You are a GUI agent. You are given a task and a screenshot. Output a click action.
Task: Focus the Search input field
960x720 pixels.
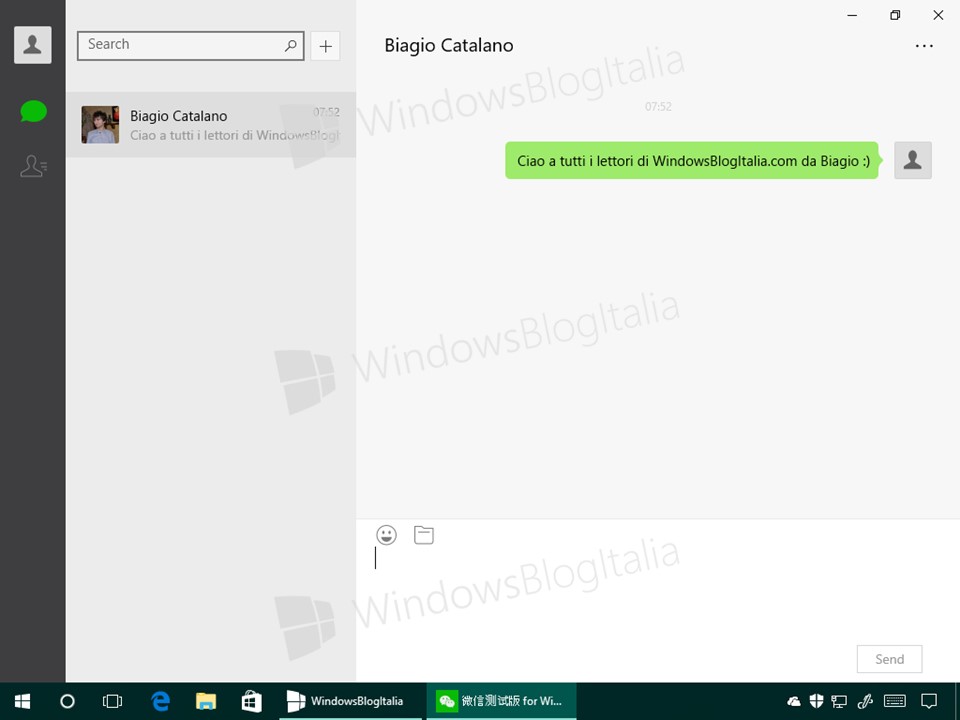[x=190, y=46]
